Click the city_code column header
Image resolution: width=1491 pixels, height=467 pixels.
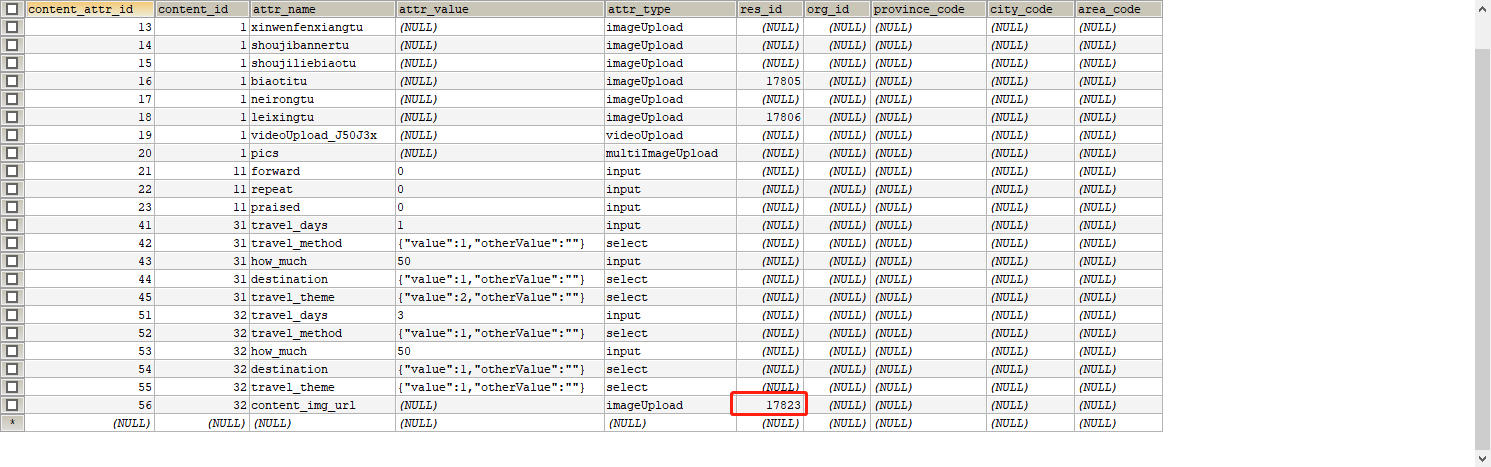(1031, 9)
